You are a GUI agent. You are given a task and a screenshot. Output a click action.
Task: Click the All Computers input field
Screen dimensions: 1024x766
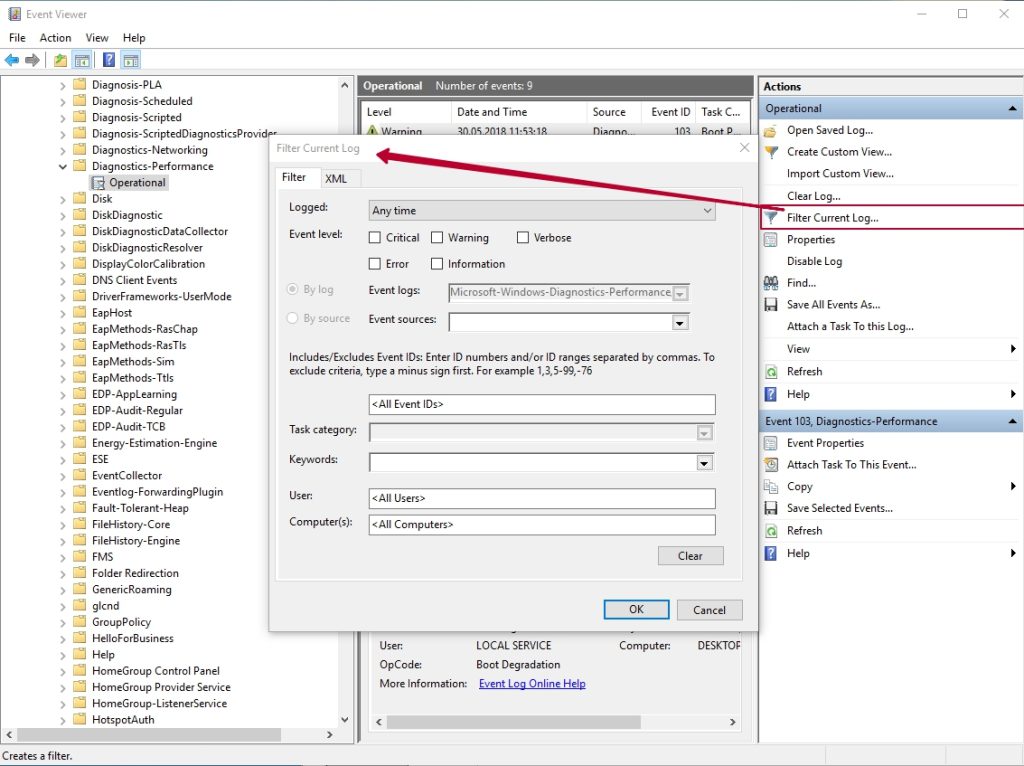(x=541, y=524)
